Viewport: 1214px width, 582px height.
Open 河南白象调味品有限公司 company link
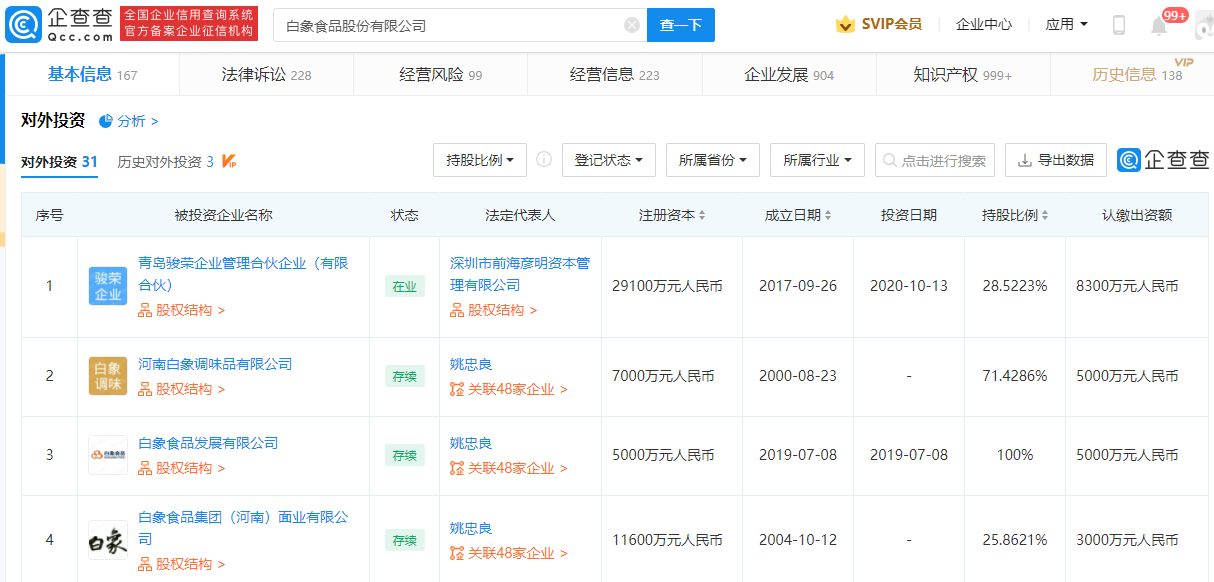[215, 364]
